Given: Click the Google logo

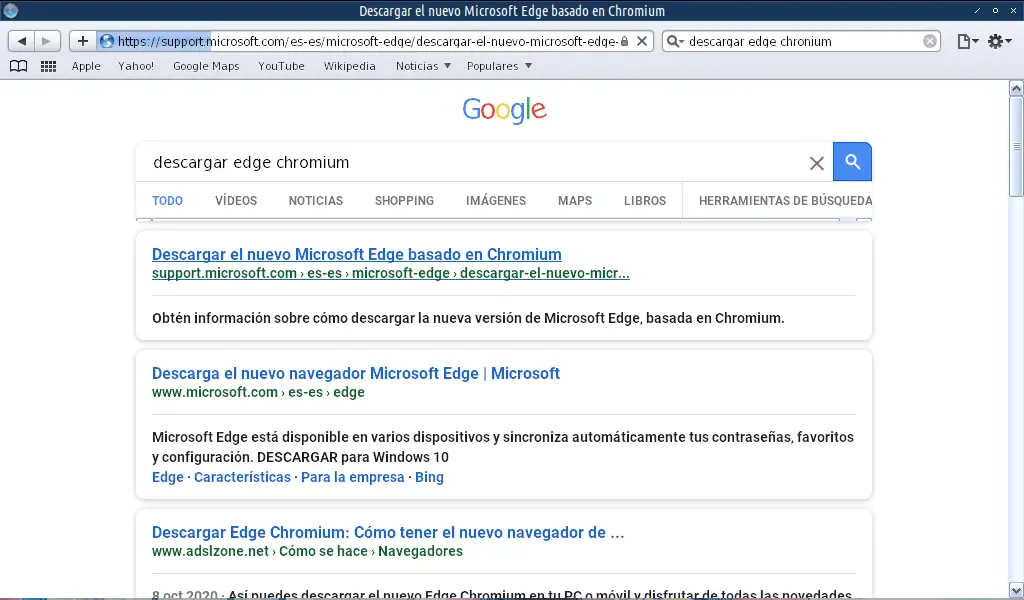Looking at the screenshot, I should (x=504, y=110).
